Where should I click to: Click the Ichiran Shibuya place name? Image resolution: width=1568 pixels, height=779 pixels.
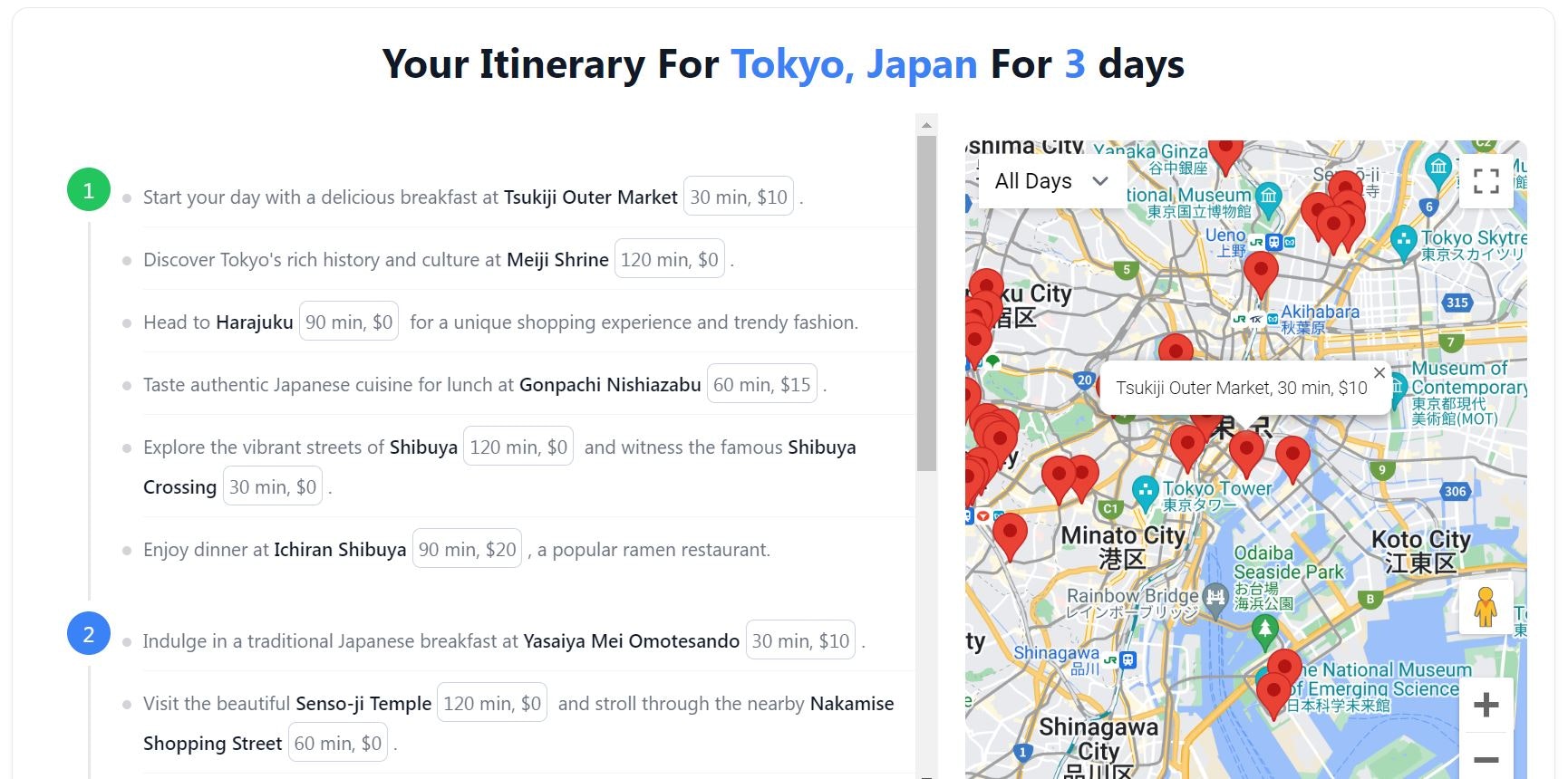[340, 550]
